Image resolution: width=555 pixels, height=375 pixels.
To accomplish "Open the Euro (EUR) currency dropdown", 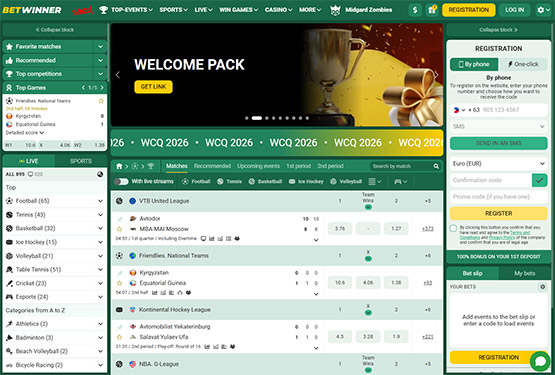I will [498, 164].
